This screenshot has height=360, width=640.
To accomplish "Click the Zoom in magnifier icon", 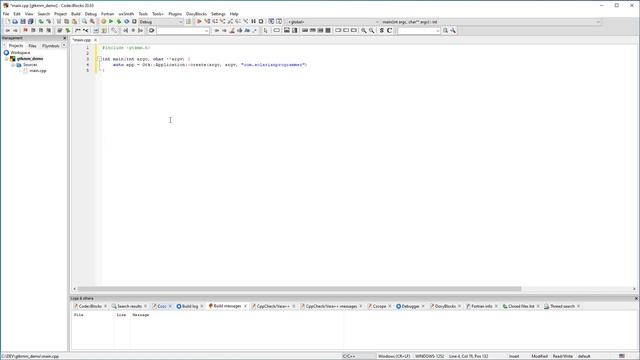I will pos(364,31).
